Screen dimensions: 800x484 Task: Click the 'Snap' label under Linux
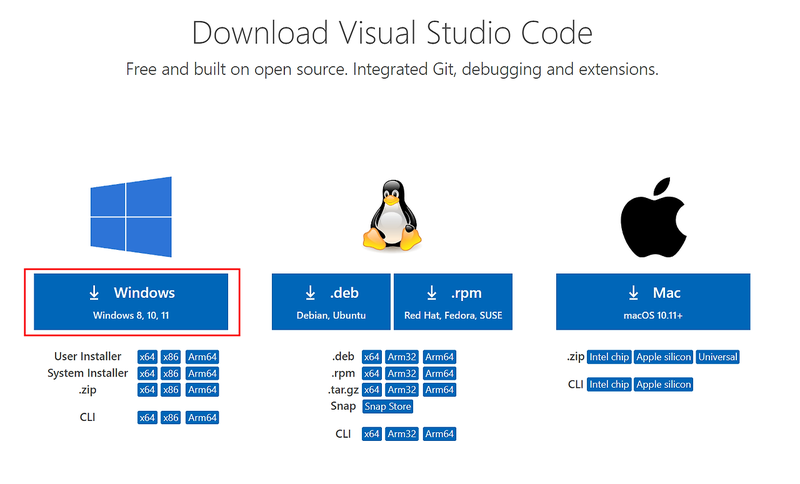coord(343,406)
